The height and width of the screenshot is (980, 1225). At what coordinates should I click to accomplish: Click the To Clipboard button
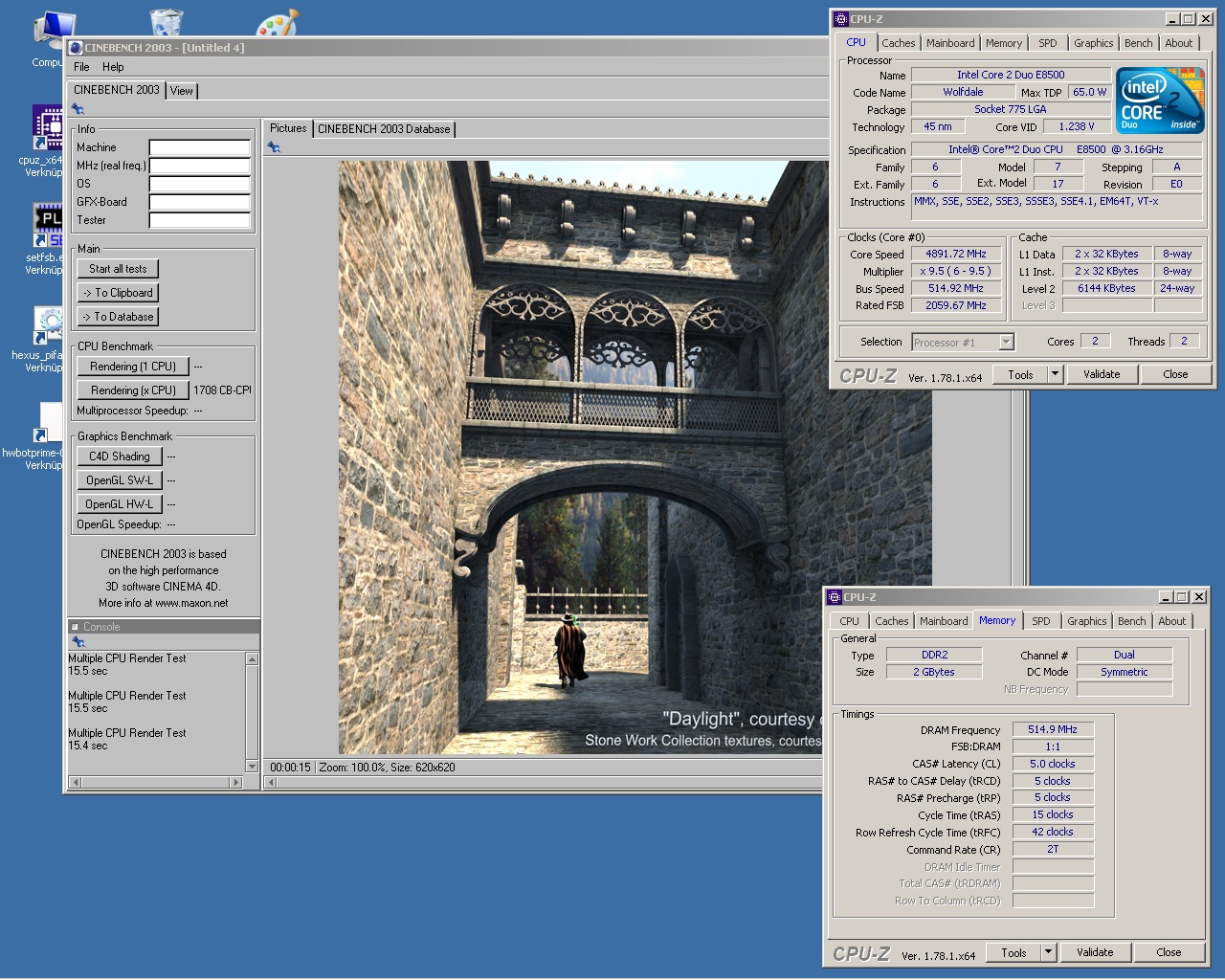(118, 293)
